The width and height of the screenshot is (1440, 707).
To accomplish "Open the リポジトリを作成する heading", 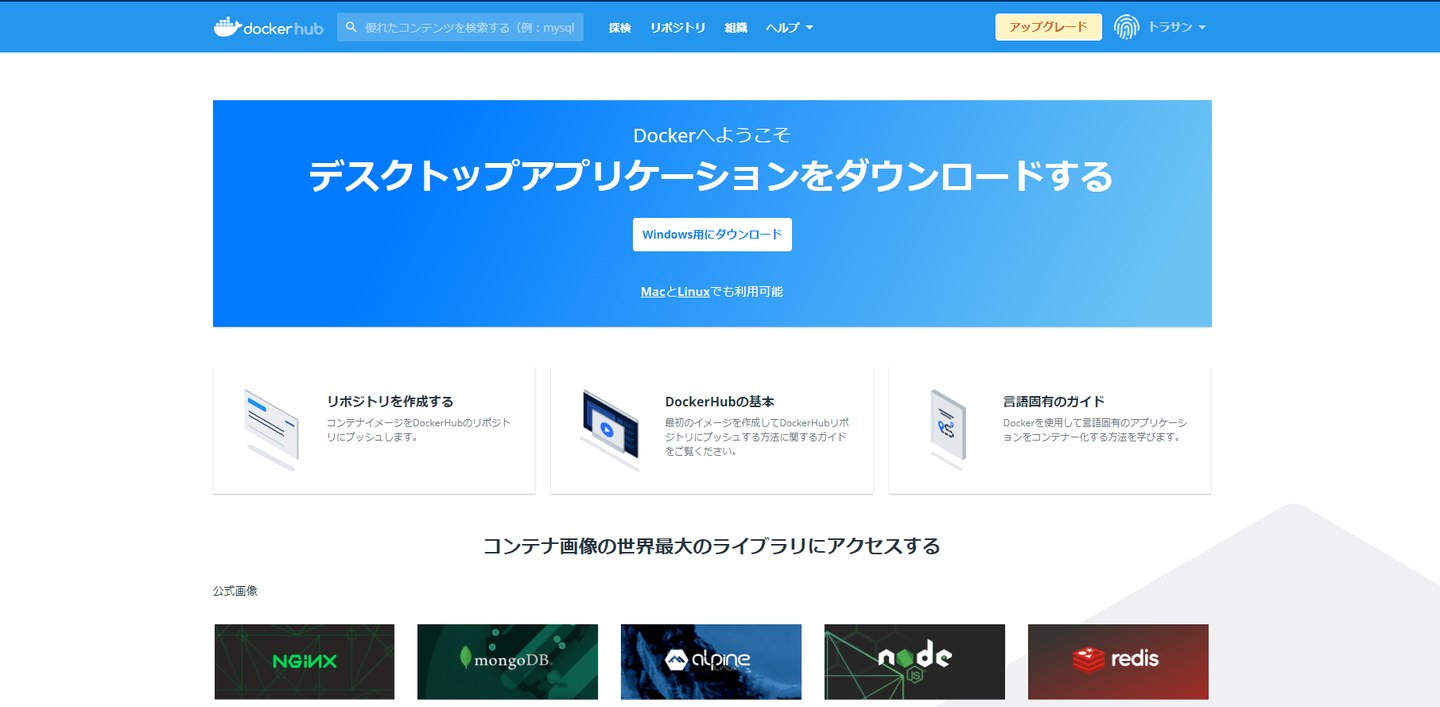I will coord(390,401).
